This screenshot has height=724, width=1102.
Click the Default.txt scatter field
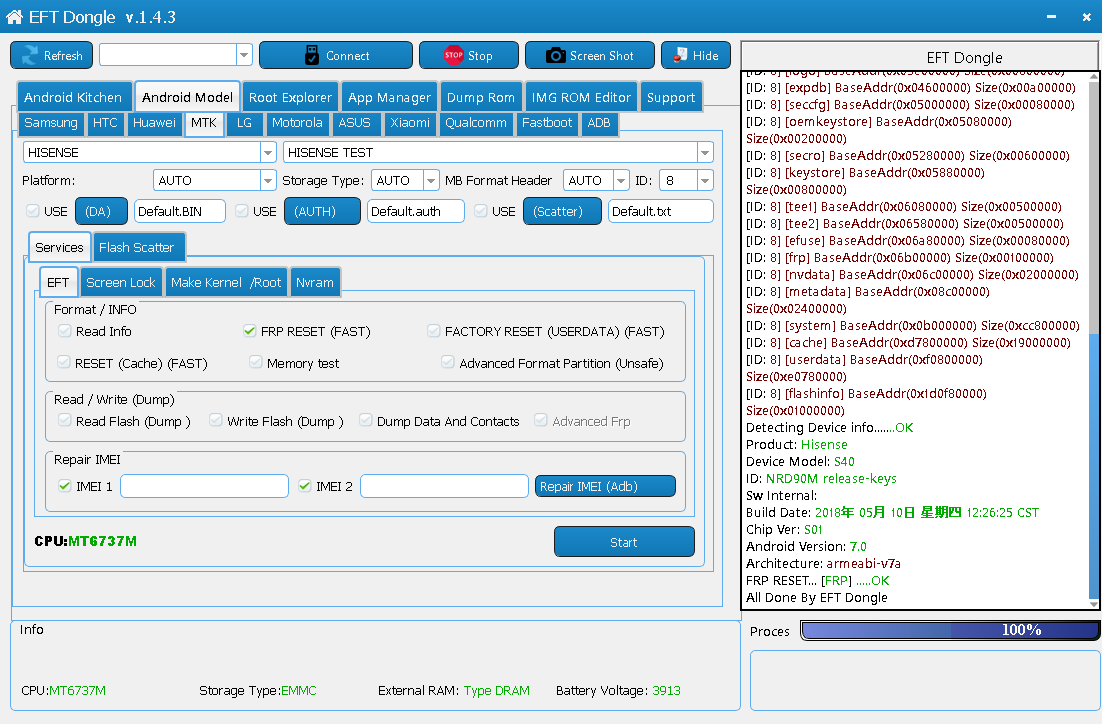tap(661, 211)
